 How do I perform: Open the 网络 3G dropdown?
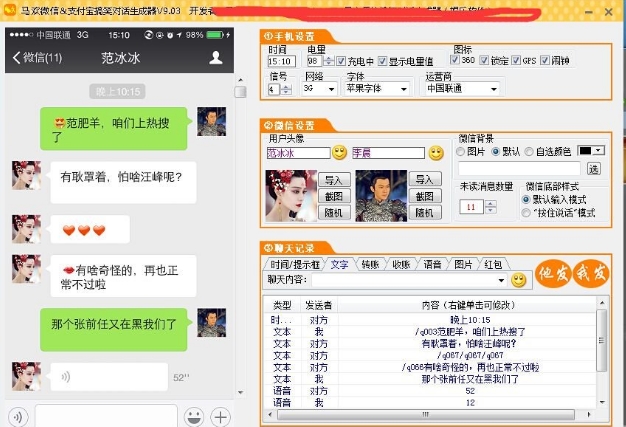point(320,89)
